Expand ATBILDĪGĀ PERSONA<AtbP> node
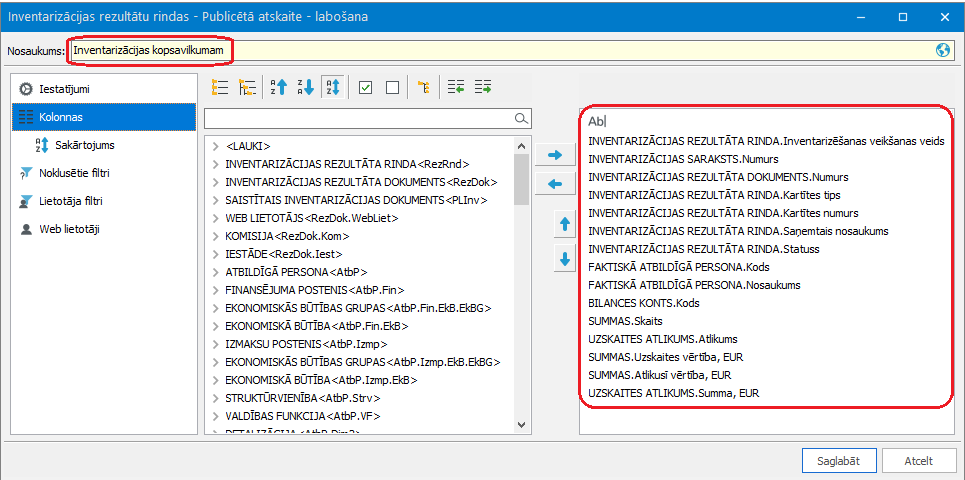 click(x=215, y=272)
